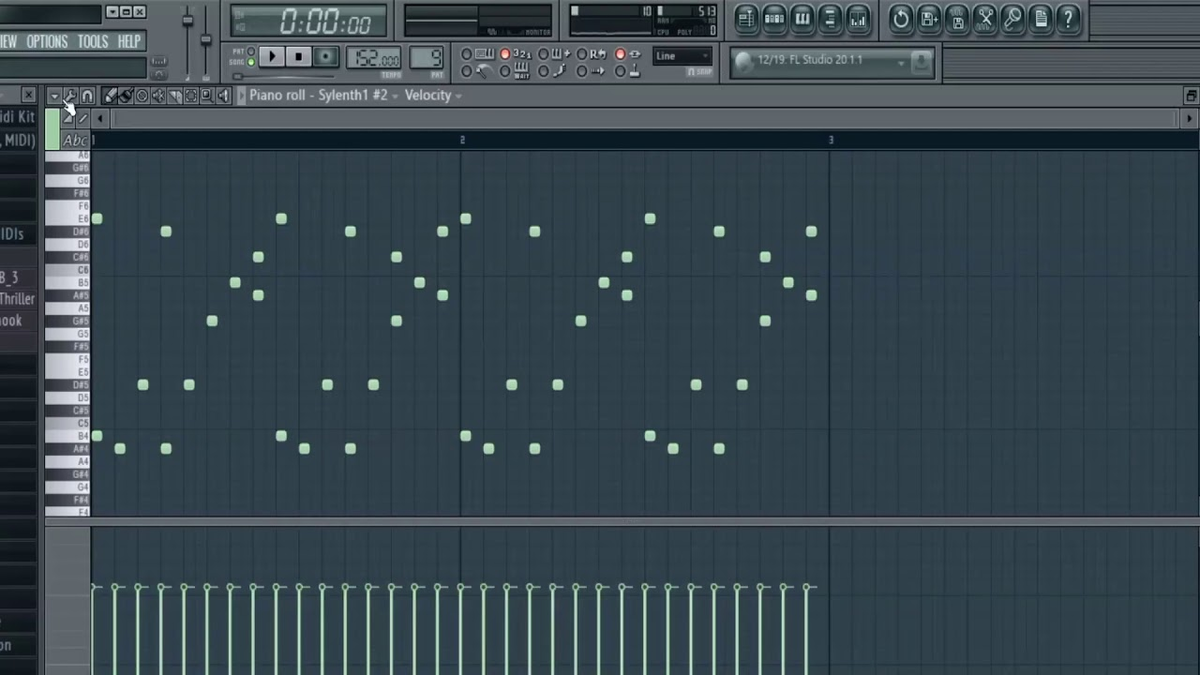Open the piano roll wrench tools icon
This screenshot has height=675, width=1200.
pos(71,96)
